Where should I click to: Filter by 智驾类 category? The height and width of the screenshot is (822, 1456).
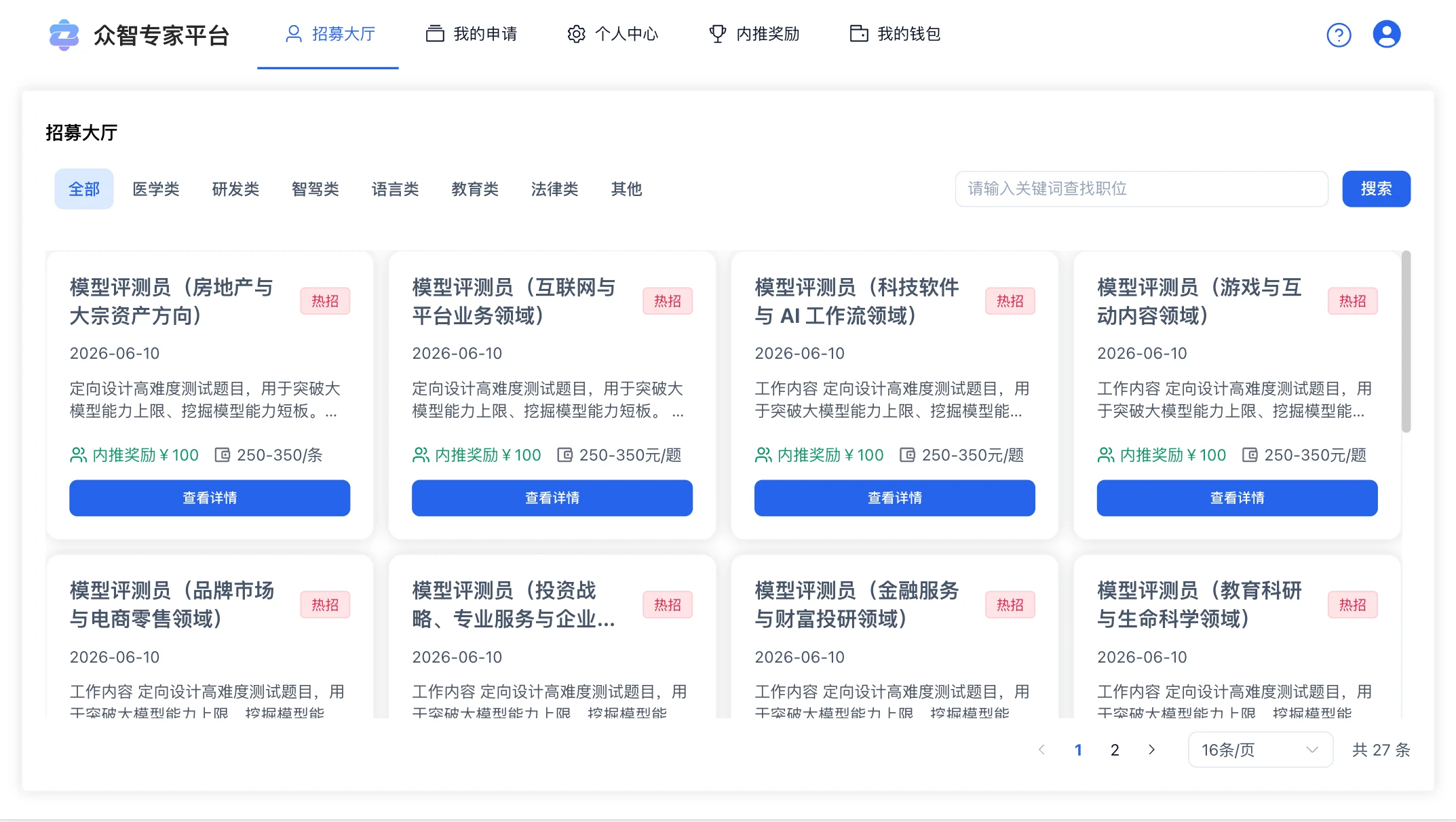(315, 189)
